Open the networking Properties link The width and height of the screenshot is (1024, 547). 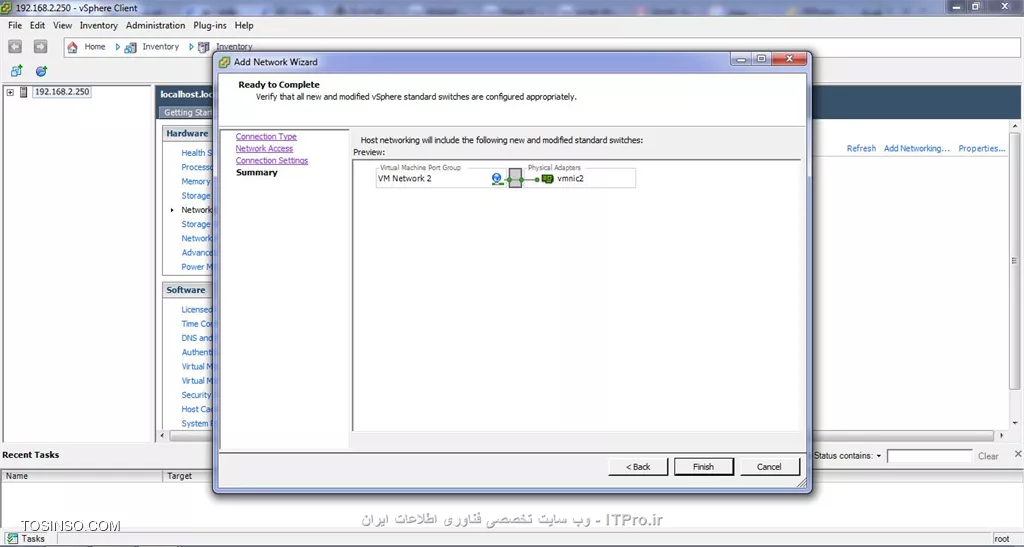[x=982, y=148]
